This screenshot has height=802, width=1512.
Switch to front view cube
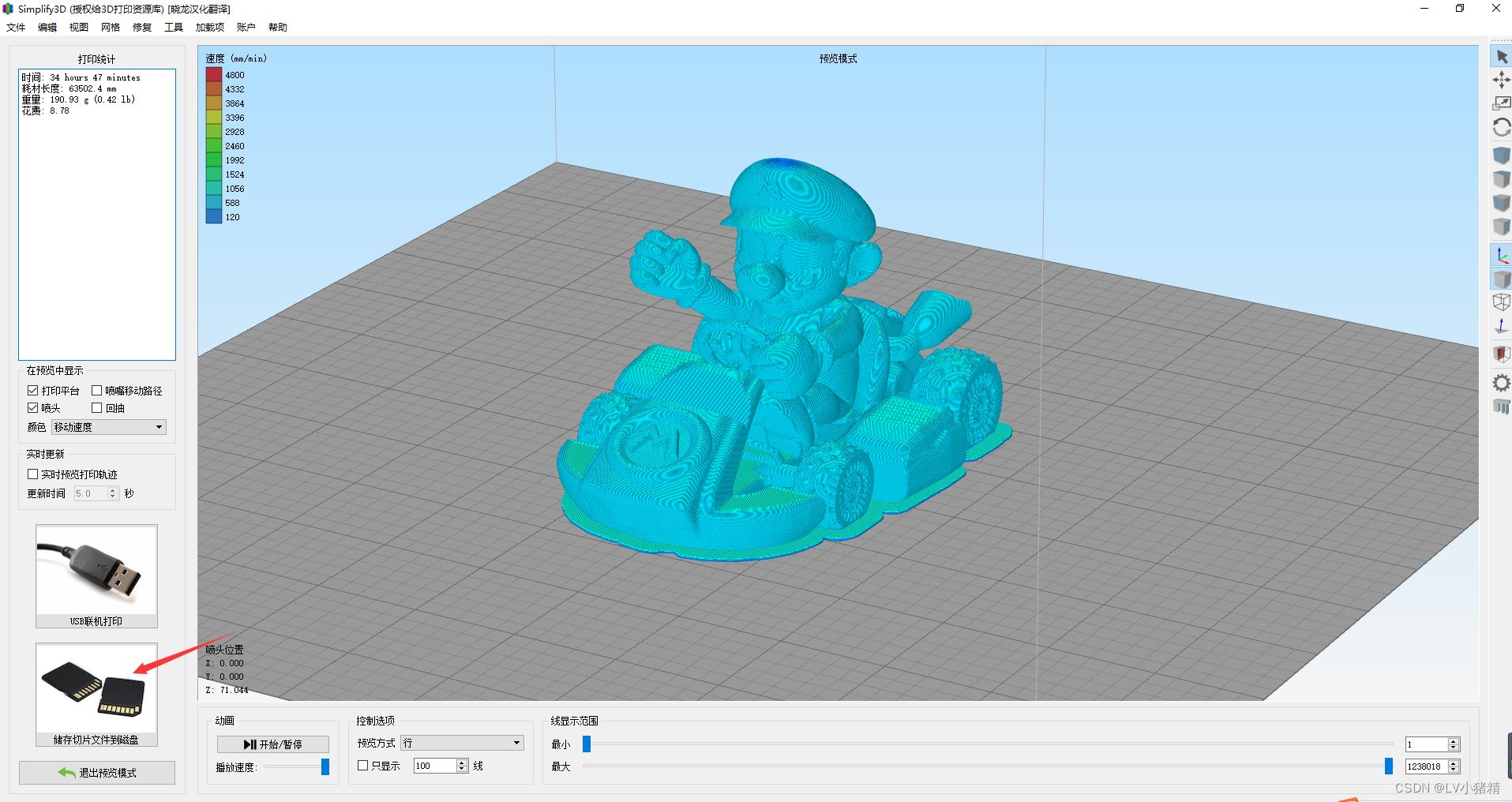pos(1501,203)
